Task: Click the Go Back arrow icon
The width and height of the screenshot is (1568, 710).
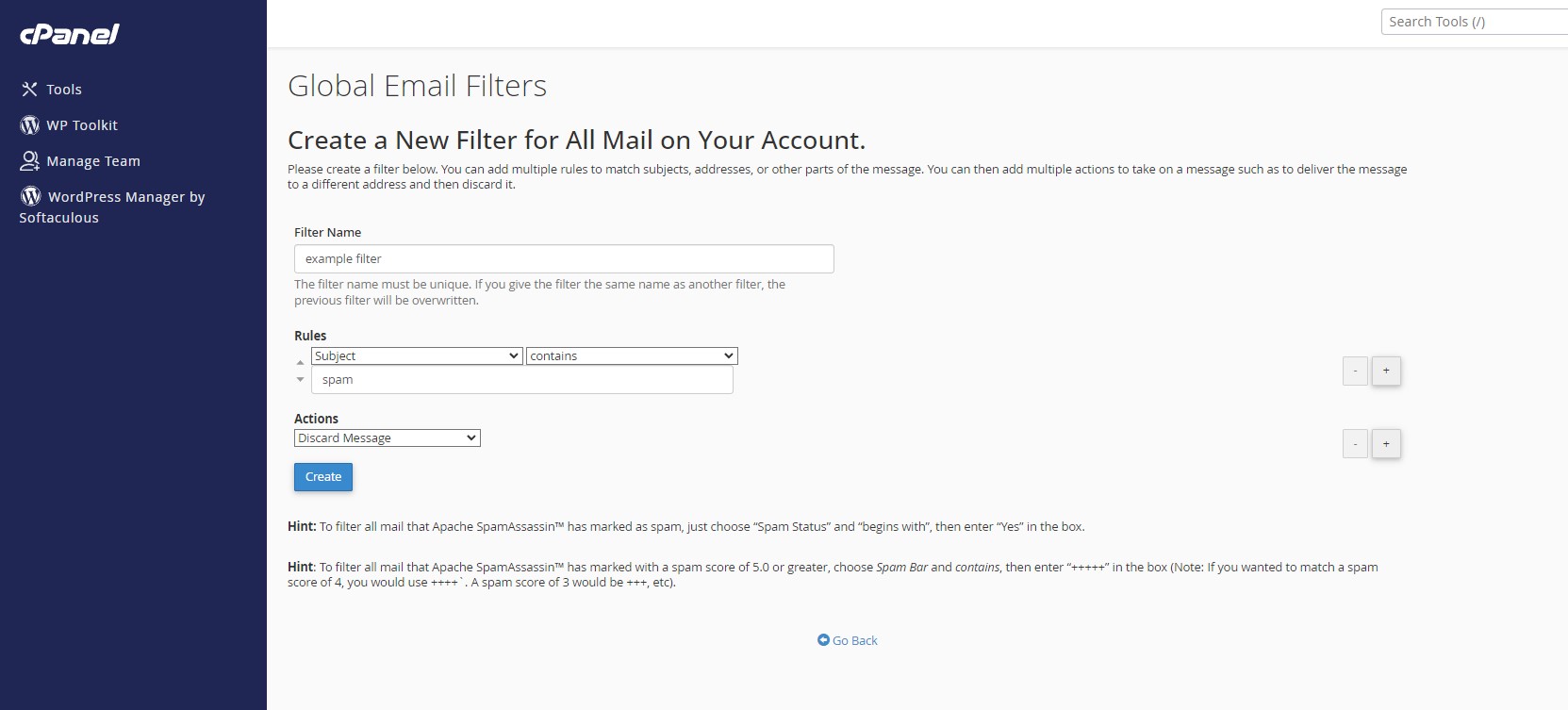Action: click(x=823, y=640)
